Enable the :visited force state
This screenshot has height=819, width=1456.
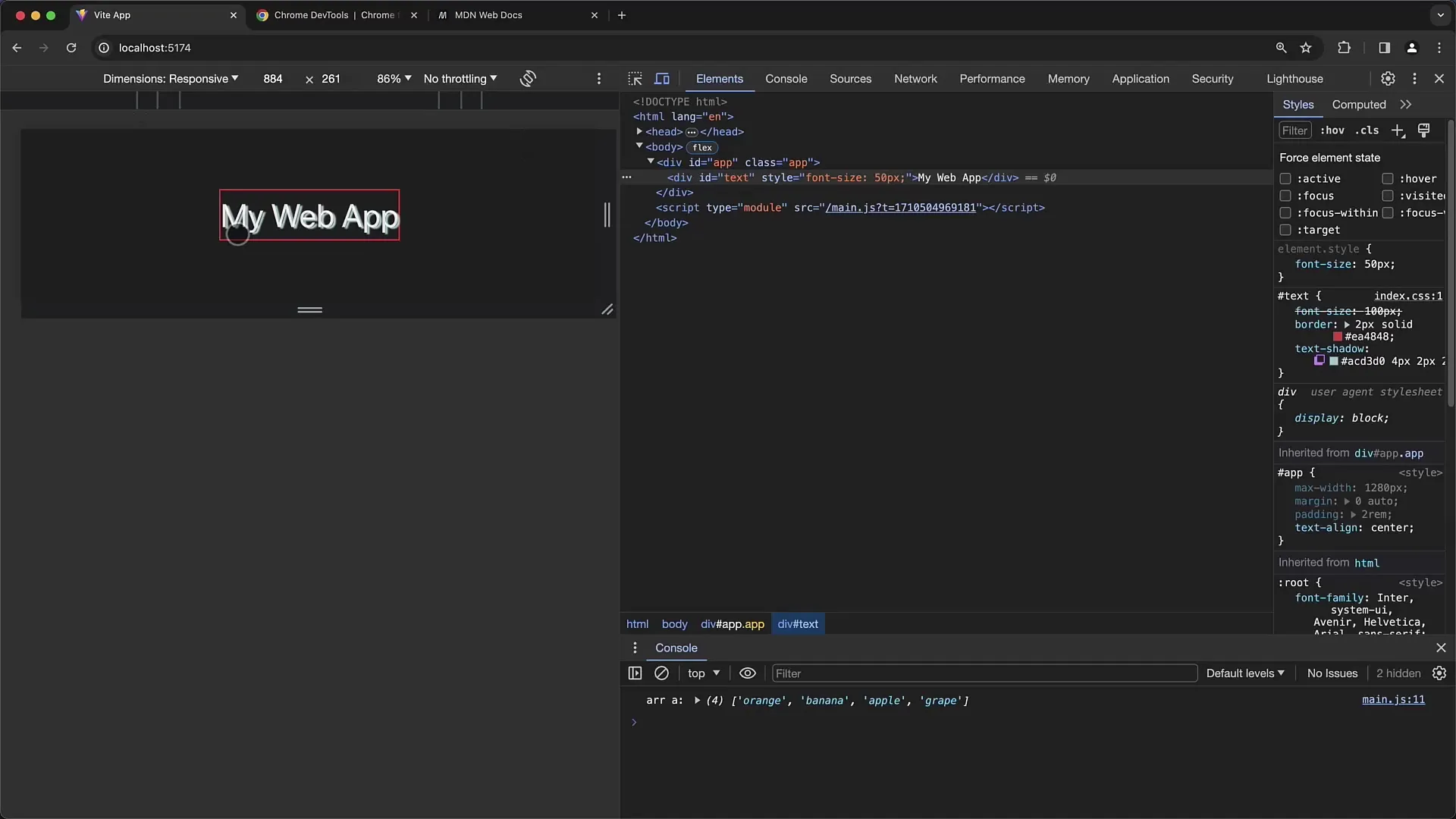click(x=1388, y=196)
